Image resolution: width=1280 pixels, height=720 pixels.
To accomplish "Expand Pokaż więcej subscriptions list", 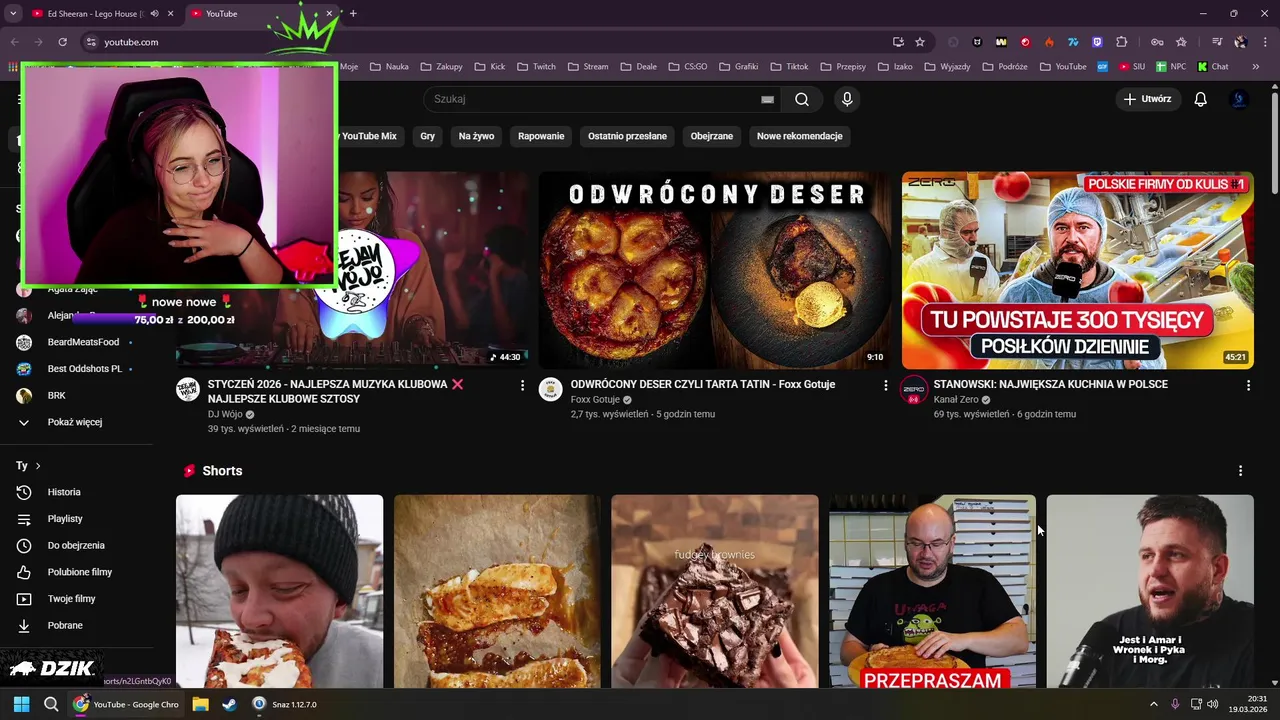I will pos(75,422).
